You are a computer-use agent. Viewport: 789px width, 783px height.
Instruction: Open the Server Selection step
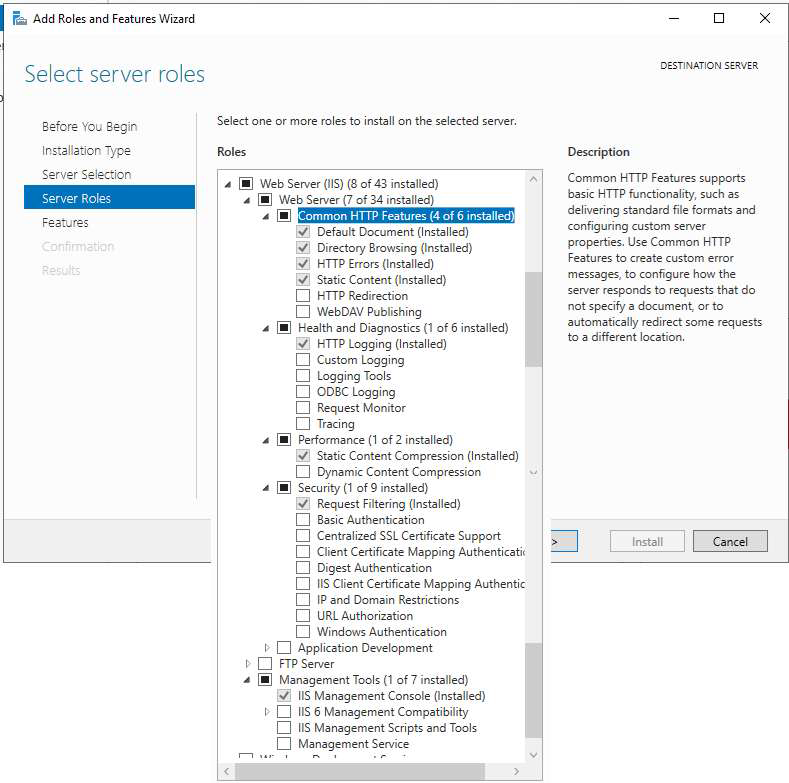coord(86,175)
